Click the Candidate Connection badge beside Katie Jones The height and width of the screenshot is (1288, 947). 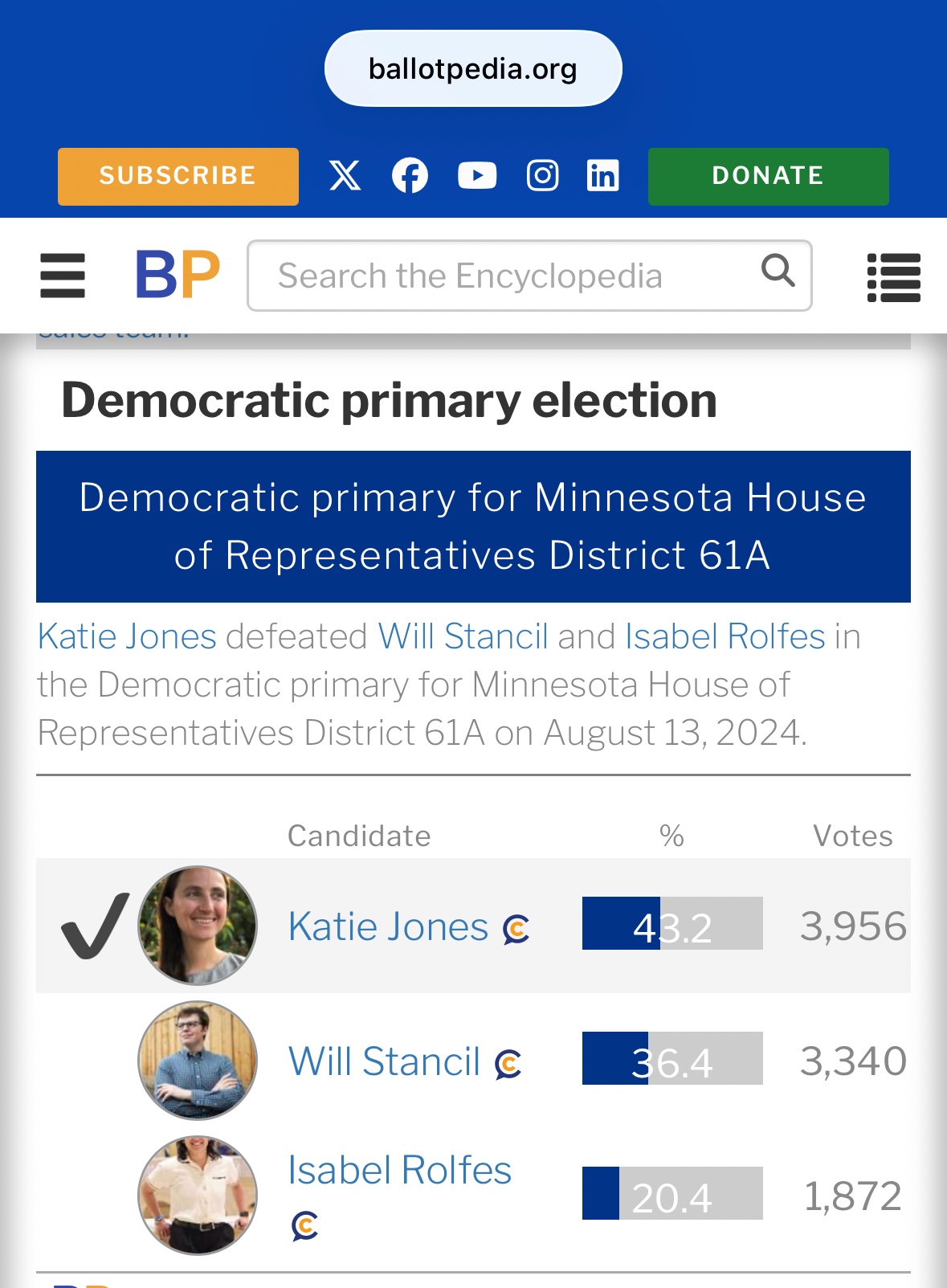(516, 929)
